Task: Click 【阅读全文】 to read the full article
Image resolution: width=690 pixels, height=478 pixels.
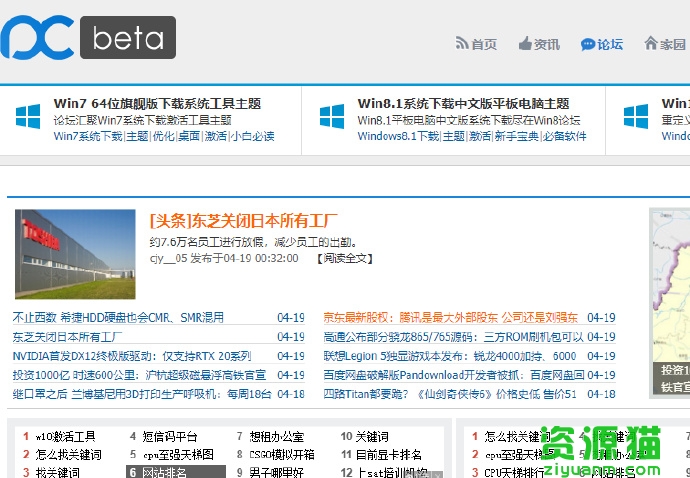Action: (345, 258)
